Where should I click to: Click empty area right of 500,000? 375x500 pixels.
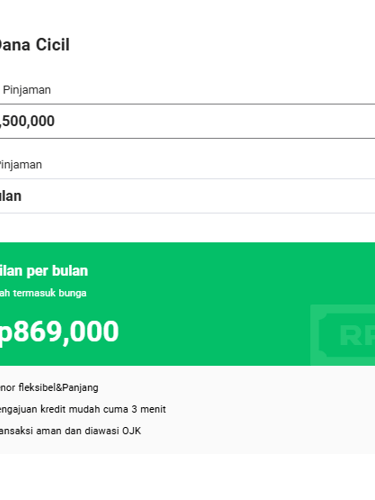click(x=213, y=121)
